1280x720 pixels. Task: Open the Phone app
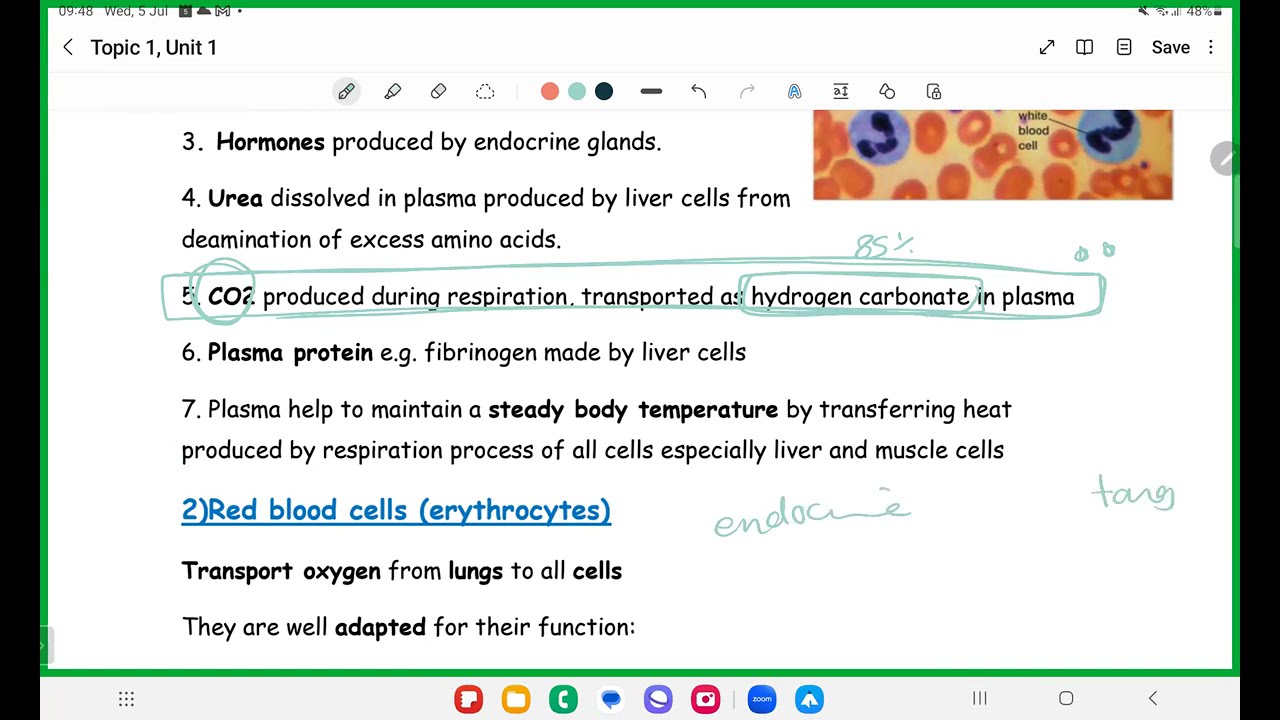click(563, 699)
